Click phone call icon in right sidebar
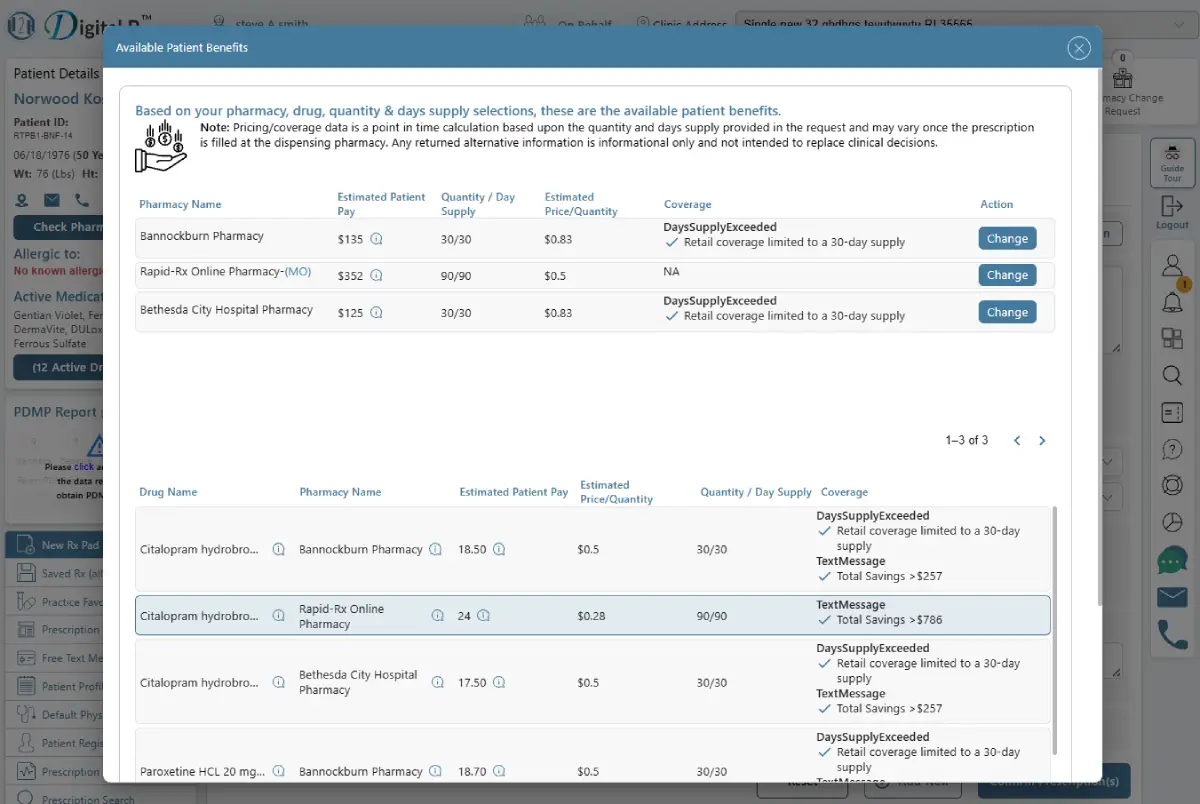1200x804 pixels. (1172, 635)
